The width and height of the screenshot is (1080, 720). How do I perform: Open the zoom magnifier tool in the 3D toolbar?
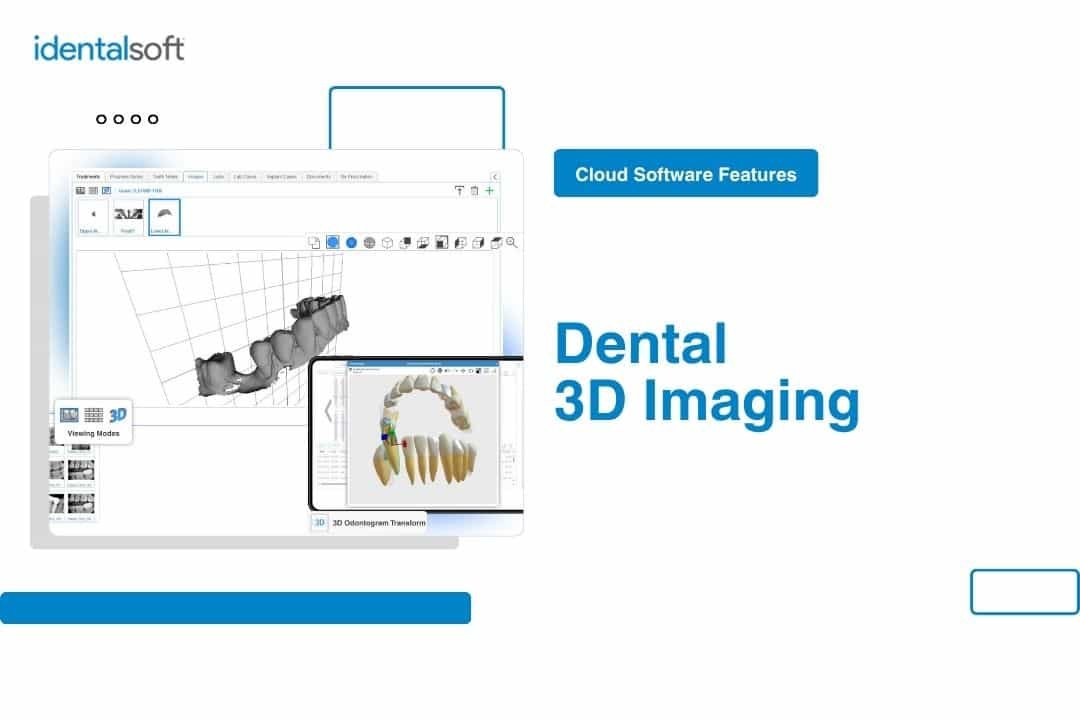pyautogui.click(x=511, y=242)
